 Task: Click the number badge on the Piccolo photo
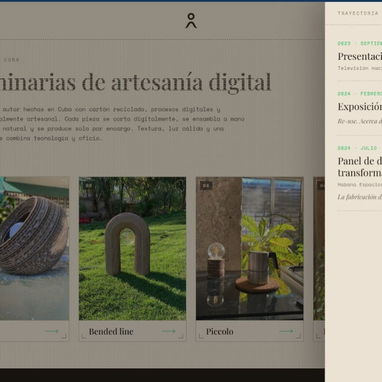pos(206,185)
